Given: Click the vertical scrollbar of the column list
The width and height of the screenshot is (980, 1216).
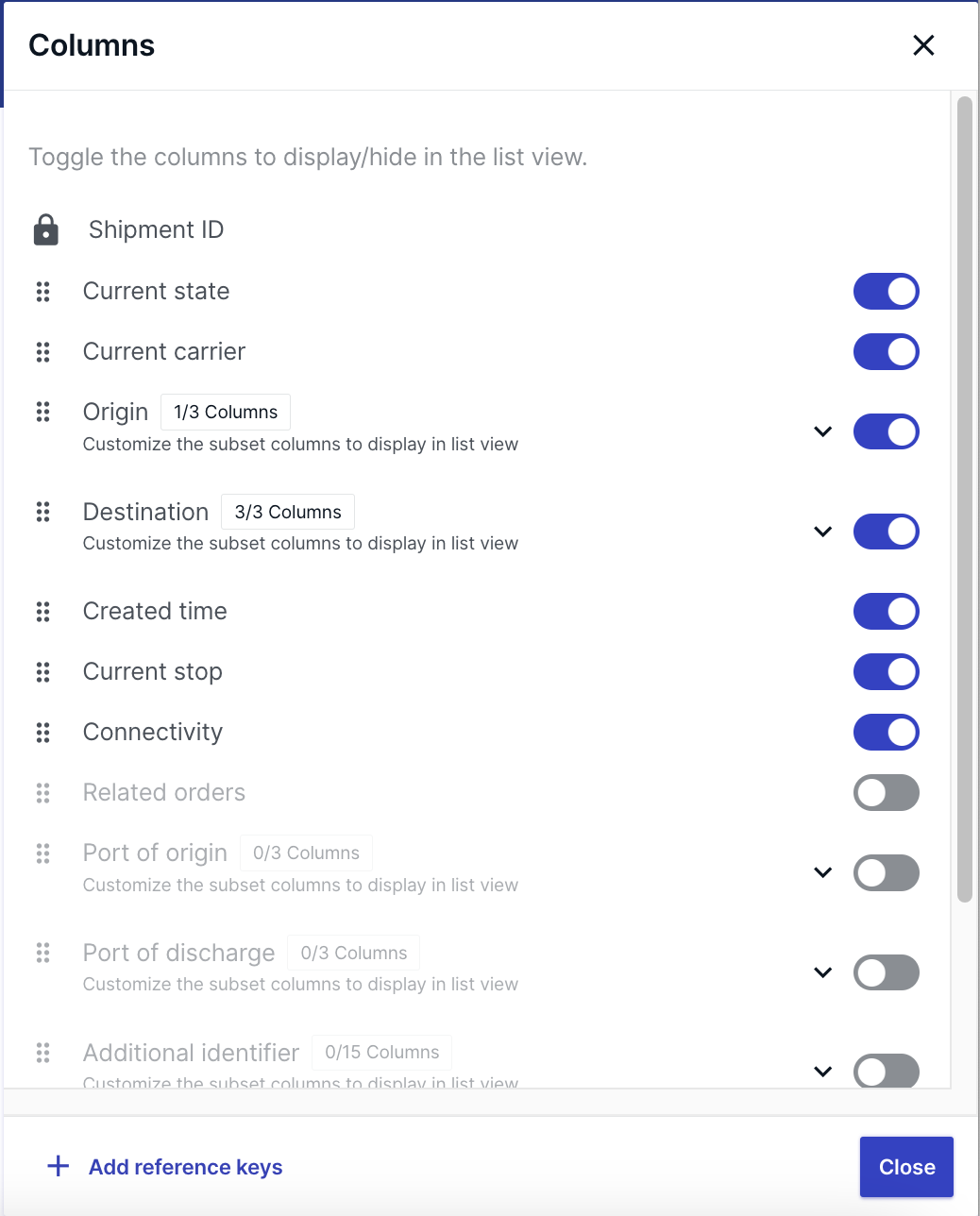Looking at the screenshot, I should tap(964, 499).
